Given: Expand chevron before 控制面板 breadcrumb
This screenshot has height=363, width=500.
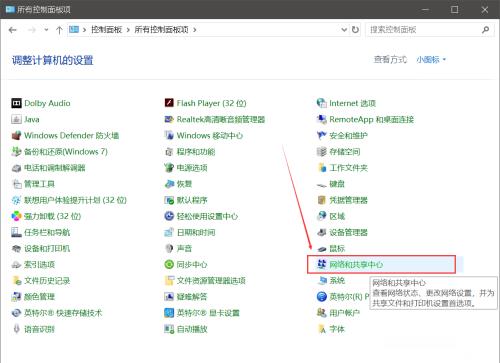Looking at the screenshot, I should pyautogui.click(x=84, y=30).
